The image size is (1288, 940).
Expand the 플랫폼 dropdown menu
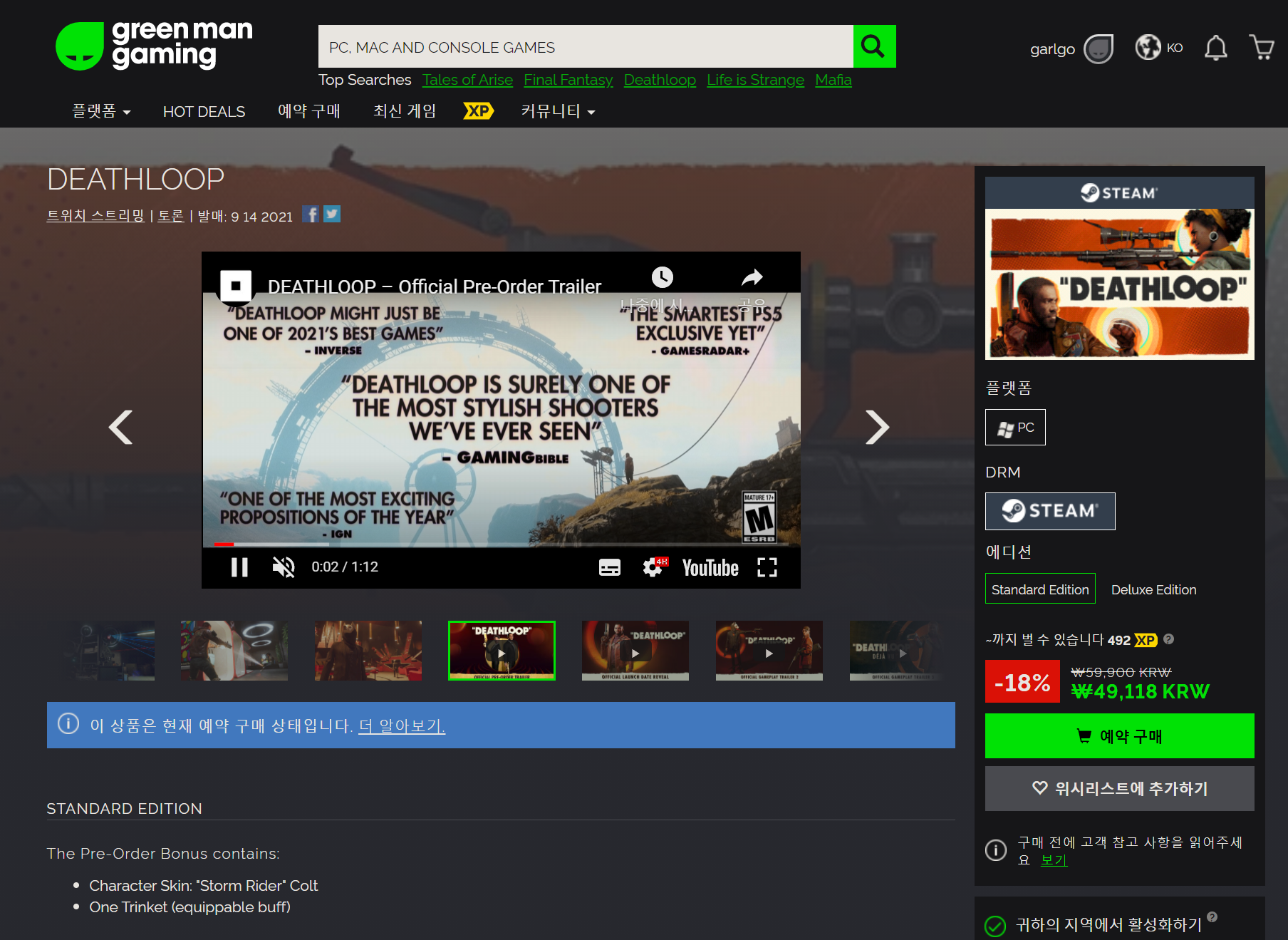tap(100, 111)
